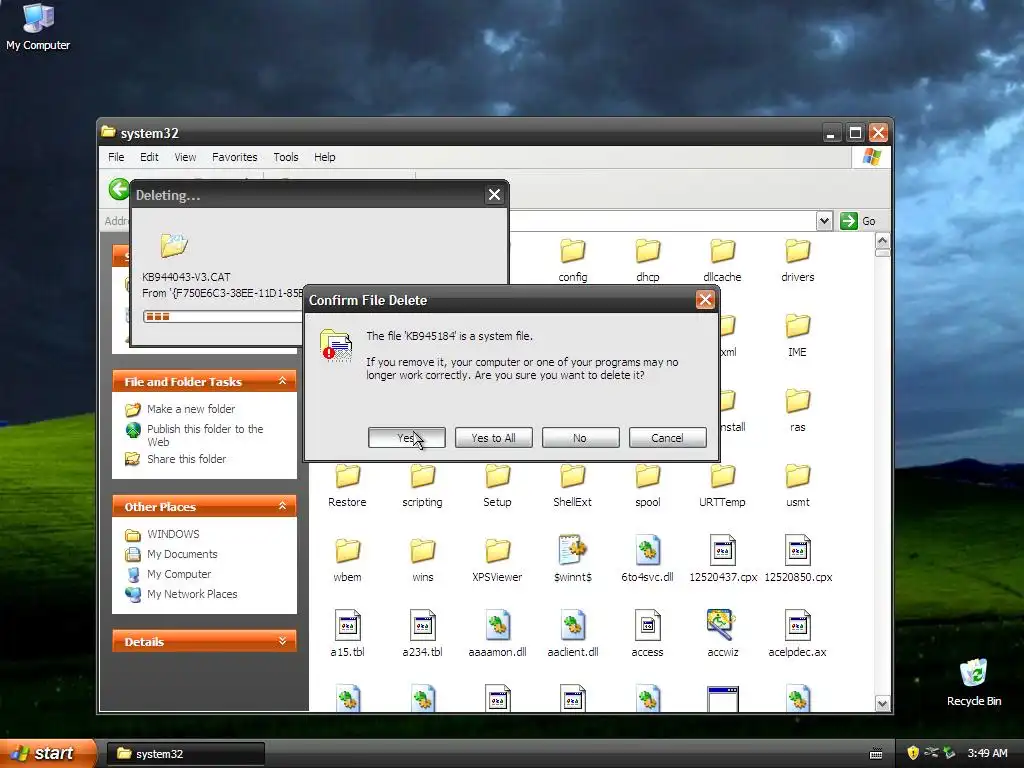Open My Computer desktop icon
1024x768 pixels.
(x=38, y=27)
